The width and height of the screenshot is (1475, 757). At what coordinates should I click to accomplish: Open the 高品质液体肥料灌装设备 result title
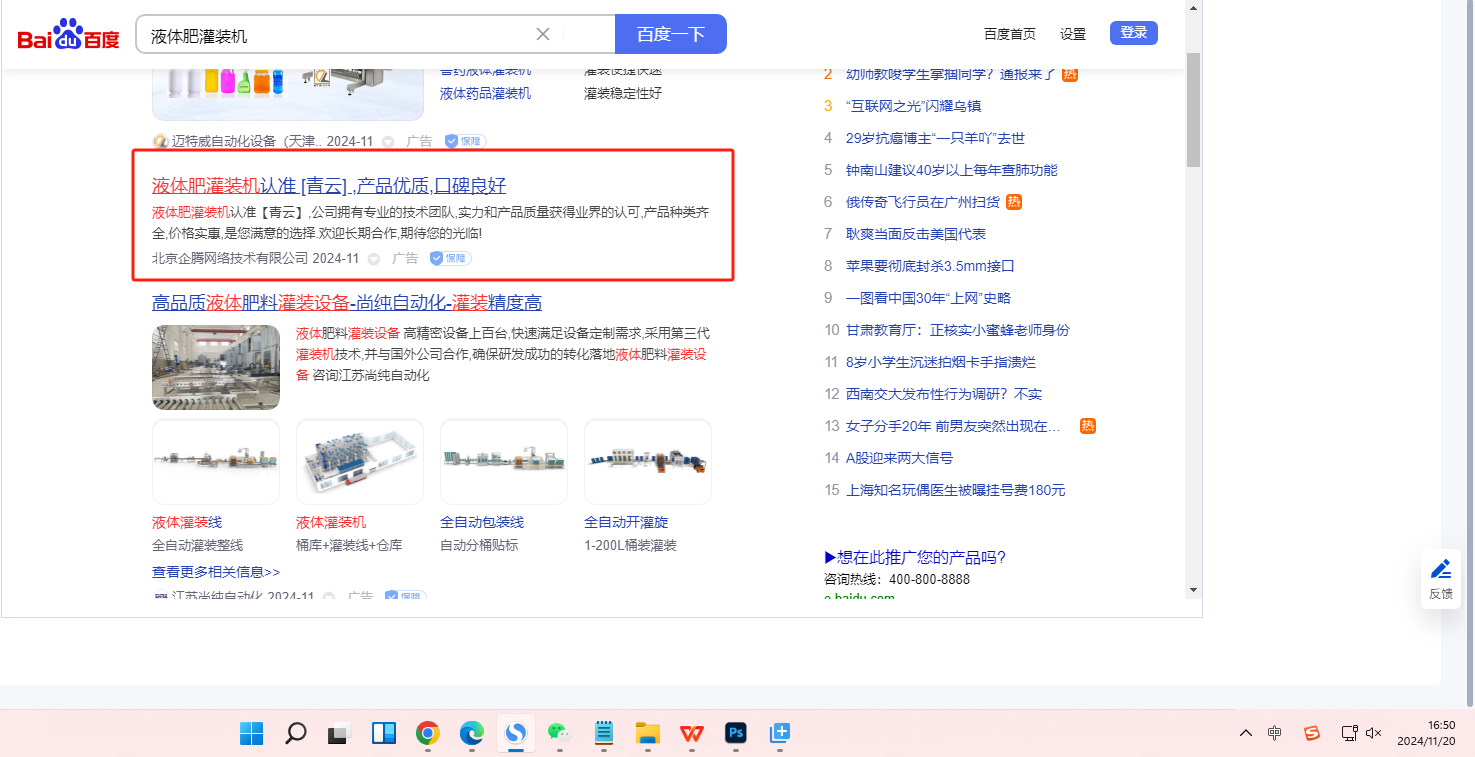coord(347,302)
